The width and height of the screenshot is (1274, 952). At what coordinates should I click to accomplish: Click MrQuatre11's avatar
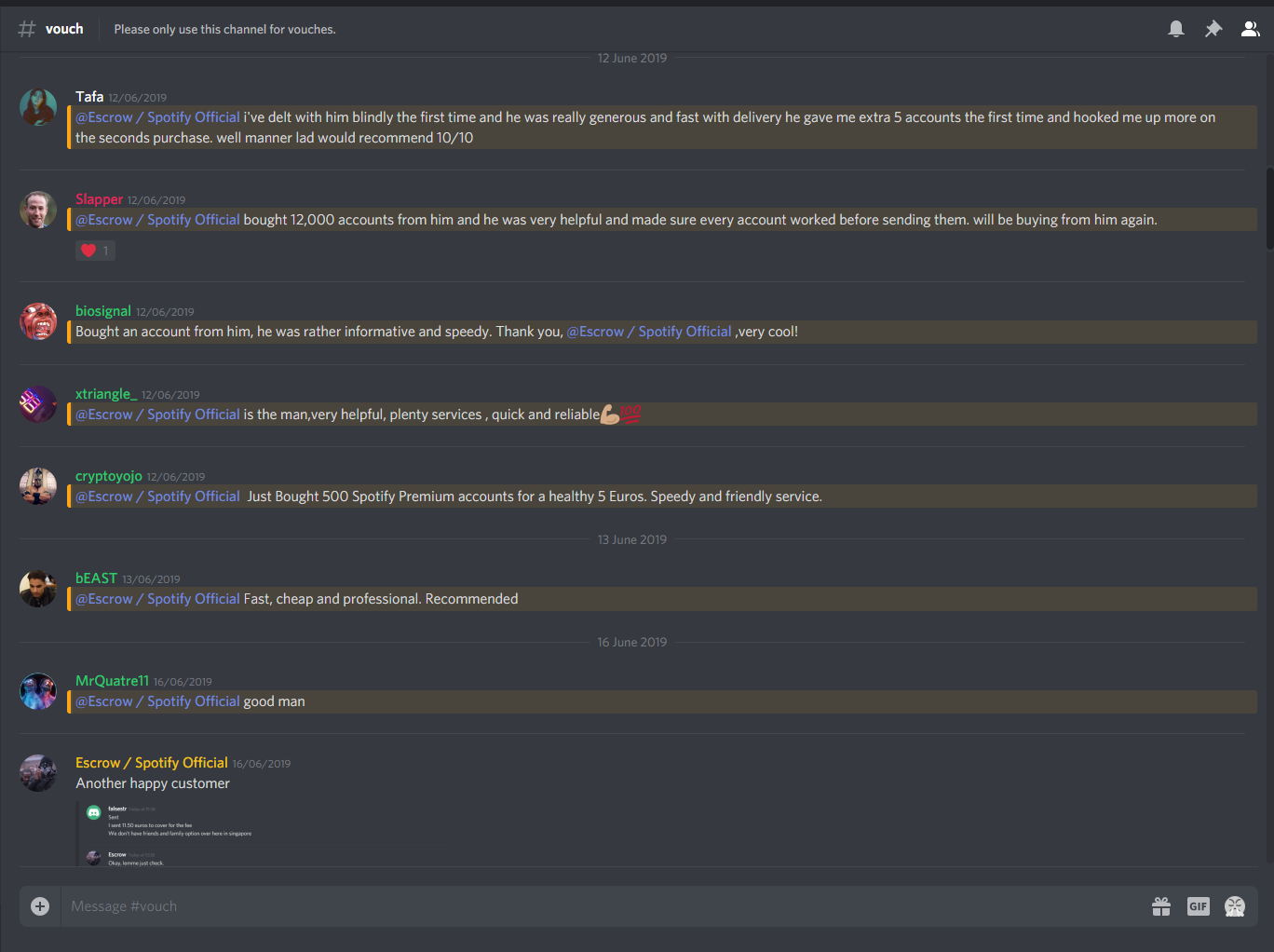pyautogui.click(x=38, y=691)
